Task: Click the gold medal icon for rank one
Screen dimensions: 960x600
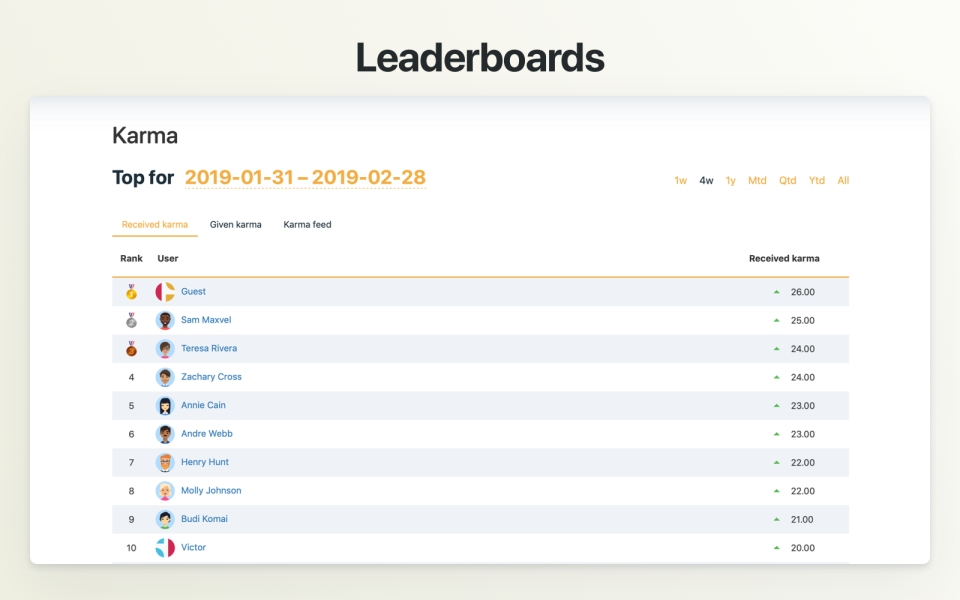Action: (x=131, y=292)
